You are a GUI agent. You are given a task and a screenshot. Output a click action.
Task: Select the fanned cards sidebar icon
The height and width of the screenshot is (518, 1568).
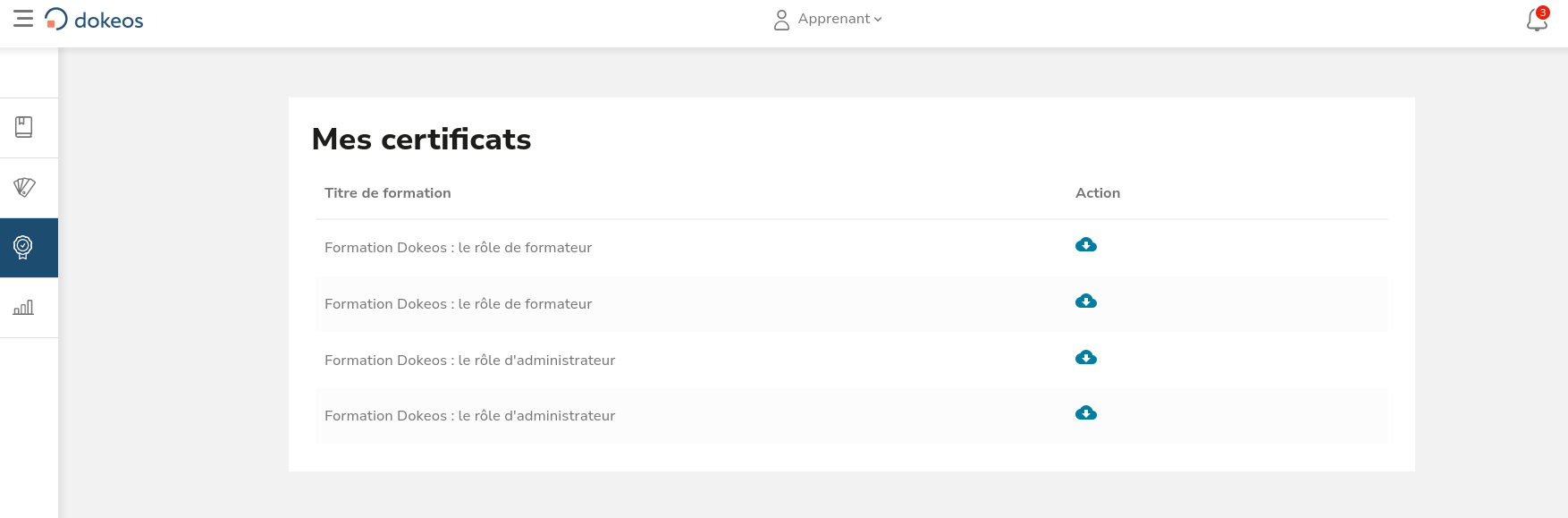click(24, 187)
